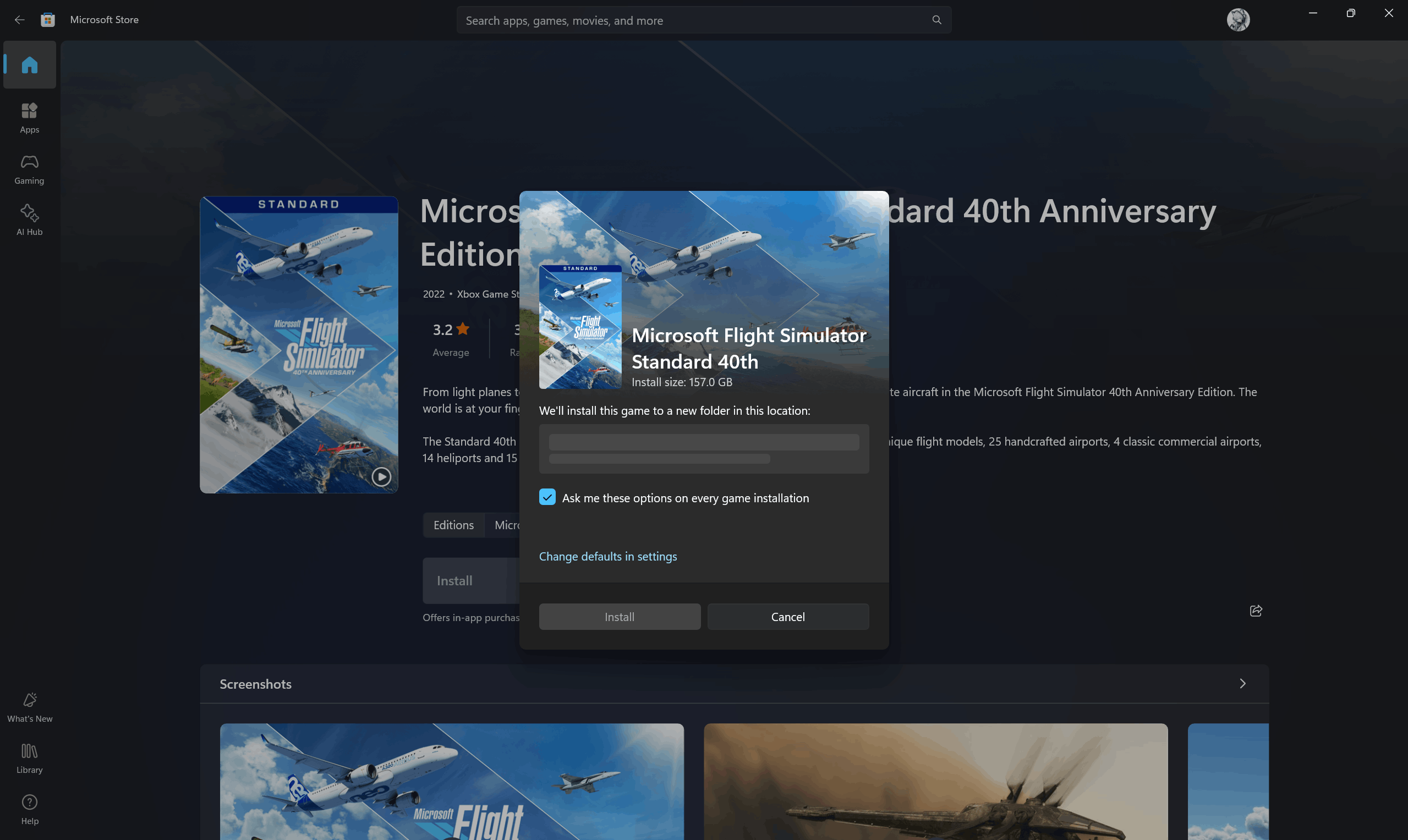Open the AI Hub sidebar icon
1408x840 pixels.
click(x=30, y=219)
